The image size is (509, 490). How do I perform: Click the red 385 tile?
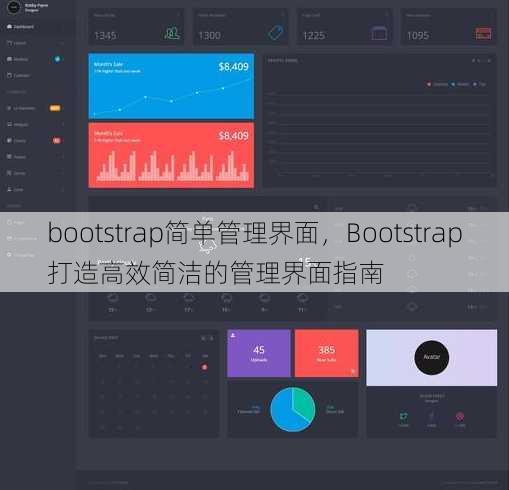click(327, 353)
